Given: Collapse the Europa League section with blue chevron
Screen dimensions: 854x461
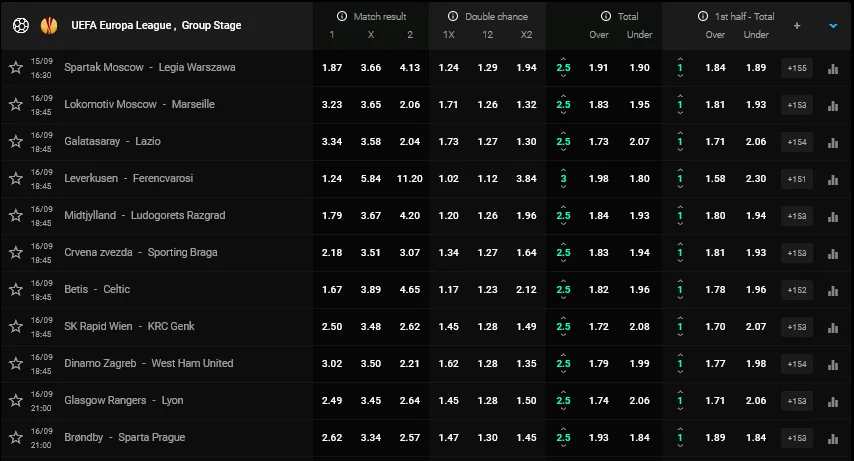Looking at the screenshot, I should pos(832,26).
